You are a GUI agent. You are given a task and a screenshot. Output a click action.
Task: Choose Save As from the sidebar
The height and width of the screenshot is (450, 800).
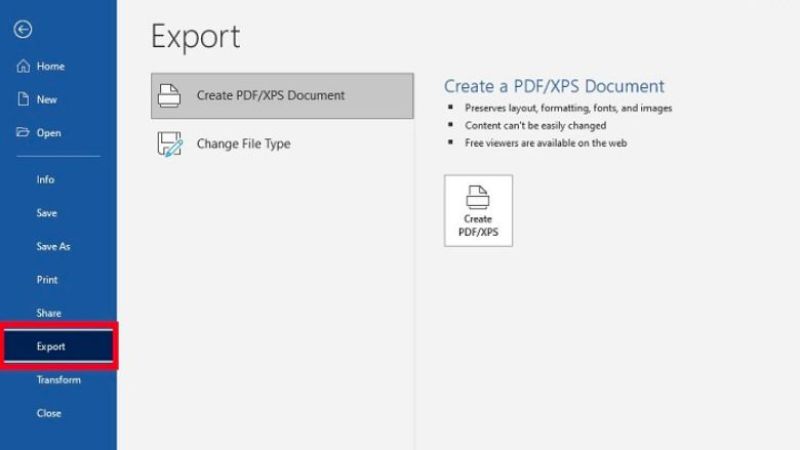point(54,246)
